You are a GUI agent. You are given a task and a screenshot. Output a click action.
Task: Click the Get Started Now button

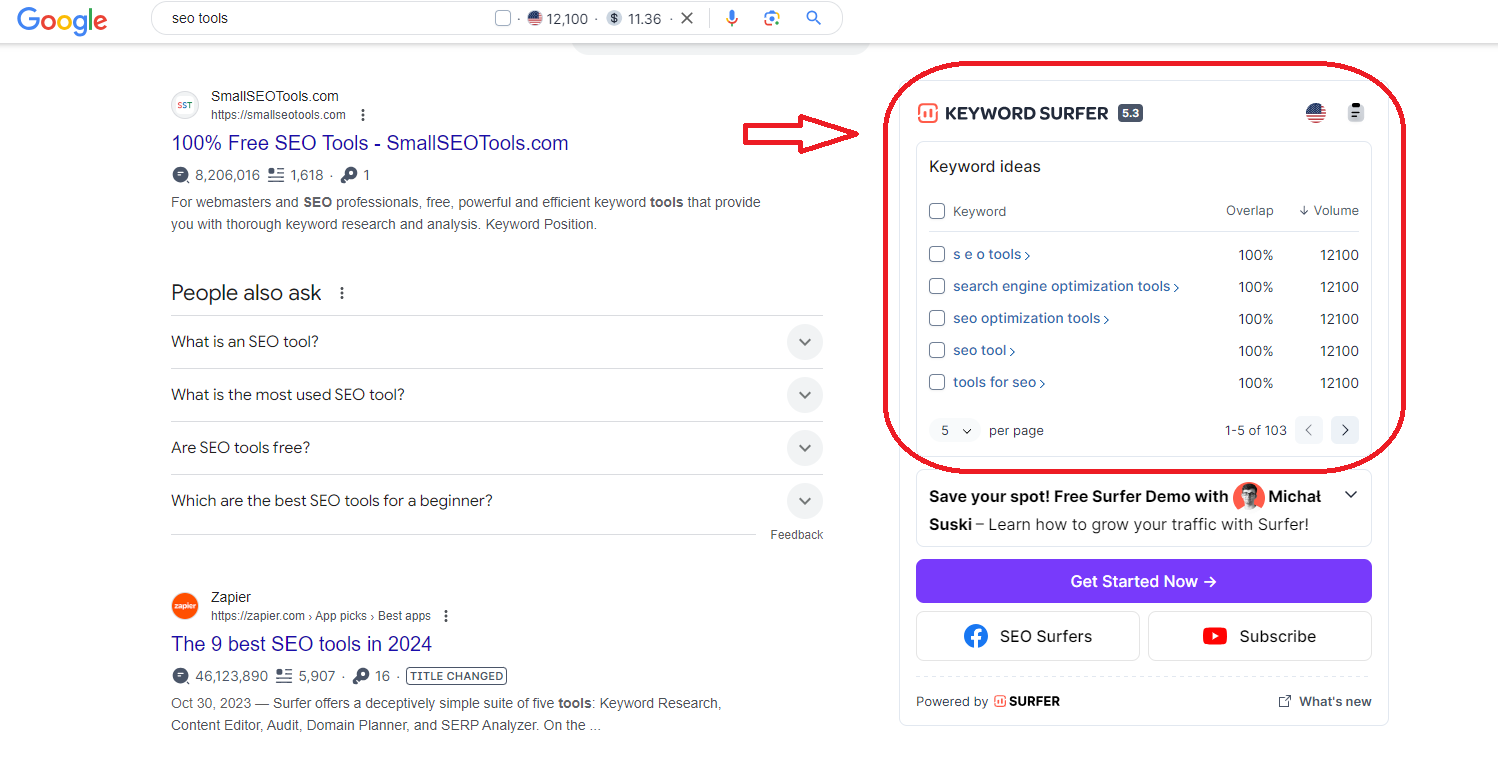pyautogui.click(x=1144, y=581)
